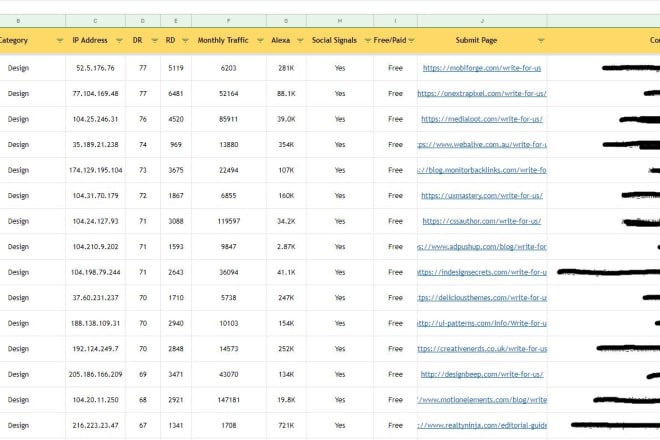The width and height of the screenshot is (660, 440).
Task: Select DR cell 76
Action: (143, 119)
